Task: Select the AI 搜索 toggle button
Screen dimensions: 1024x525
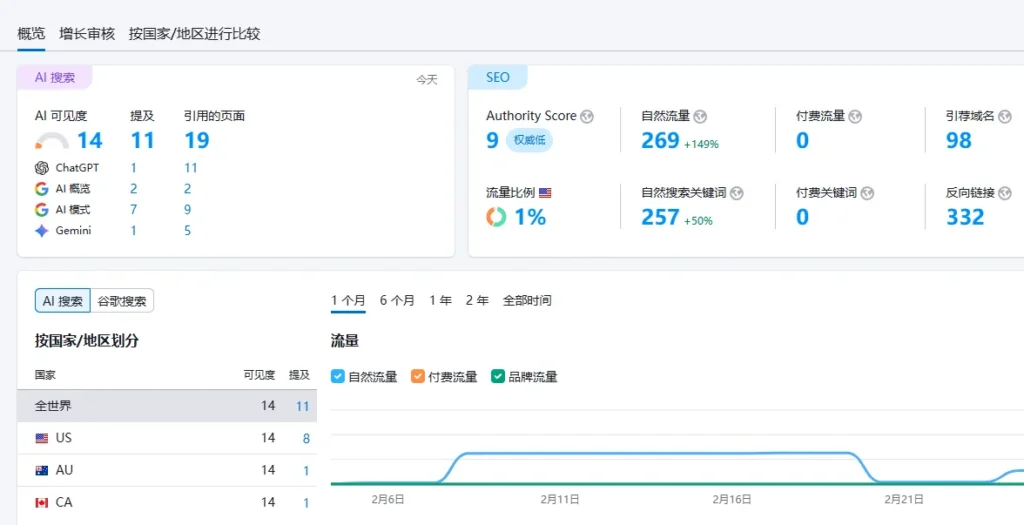Action: (63, 301)
